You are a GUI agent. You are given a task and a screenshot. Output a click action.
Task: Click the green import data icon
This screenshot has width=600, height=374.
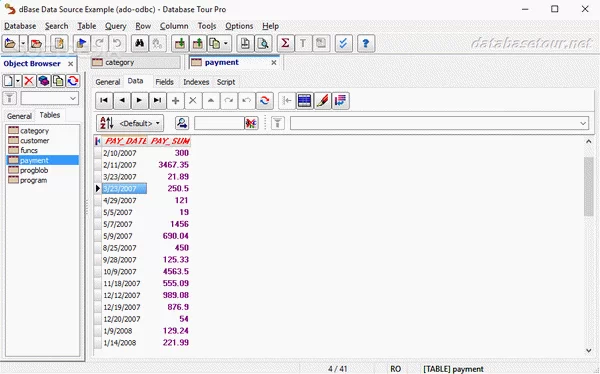tap(180, 43)
